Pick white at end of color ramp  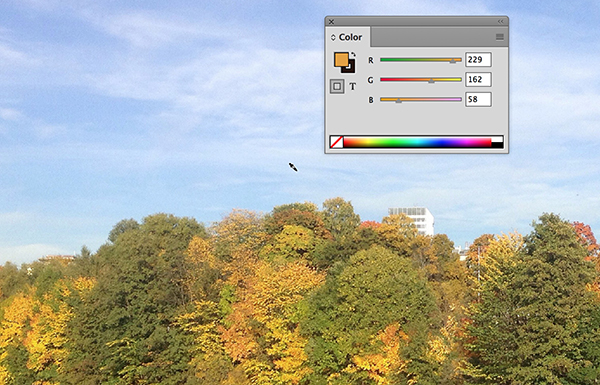[x=497, y=139]
